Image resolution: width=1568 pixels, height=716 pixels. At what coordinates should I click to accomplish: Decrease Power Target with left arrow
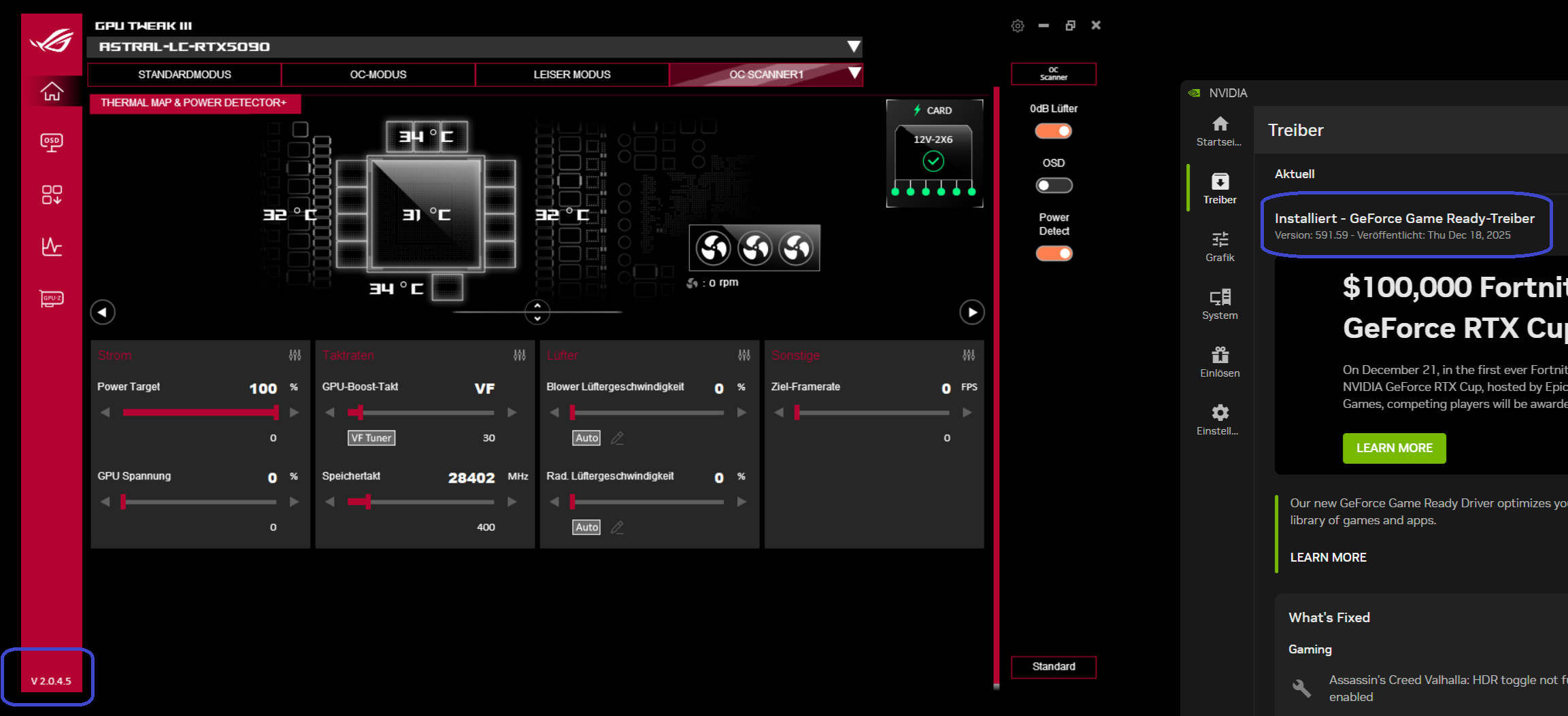coord(105,412)
